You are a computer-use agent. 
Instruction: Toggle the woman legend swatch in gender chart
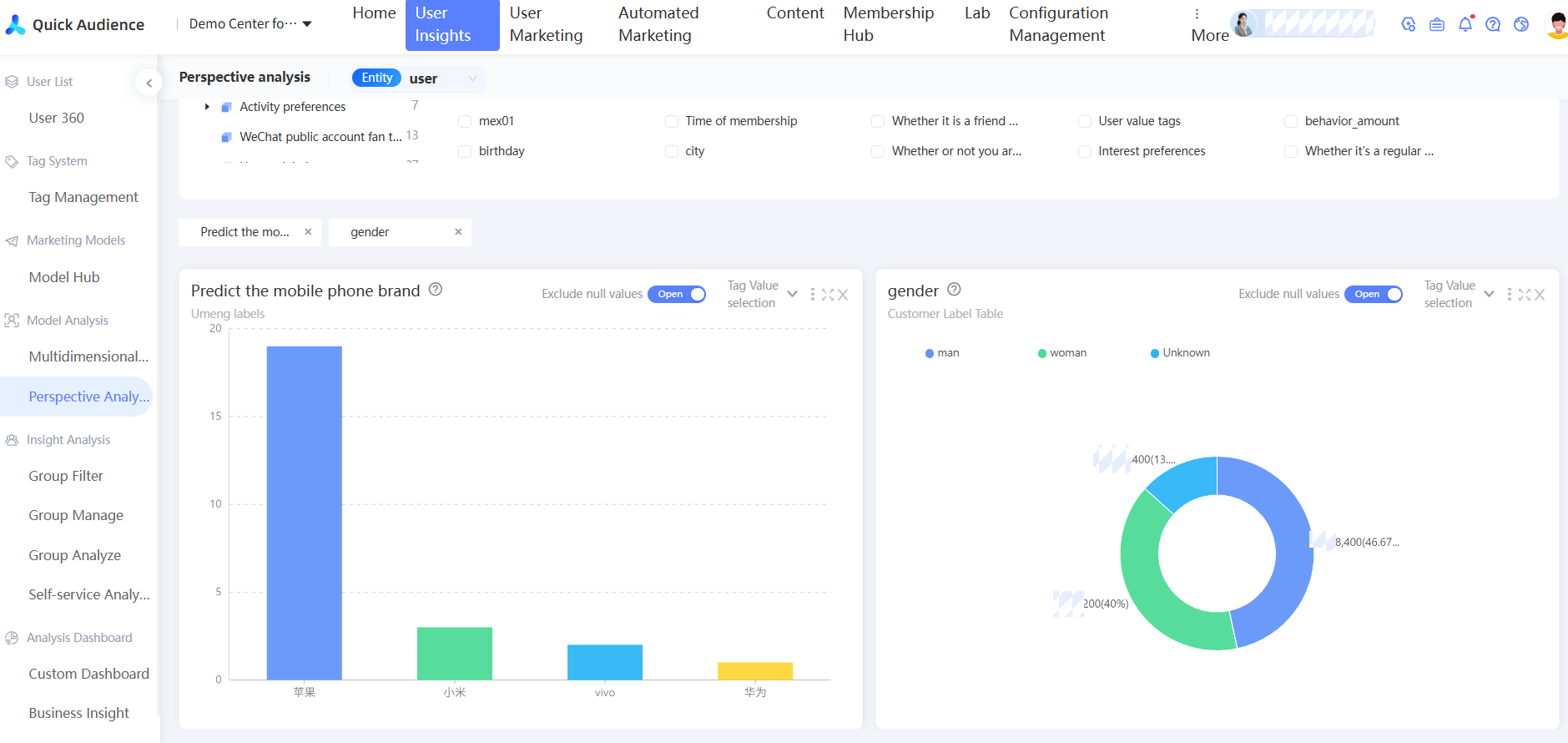pos(1042,353)
